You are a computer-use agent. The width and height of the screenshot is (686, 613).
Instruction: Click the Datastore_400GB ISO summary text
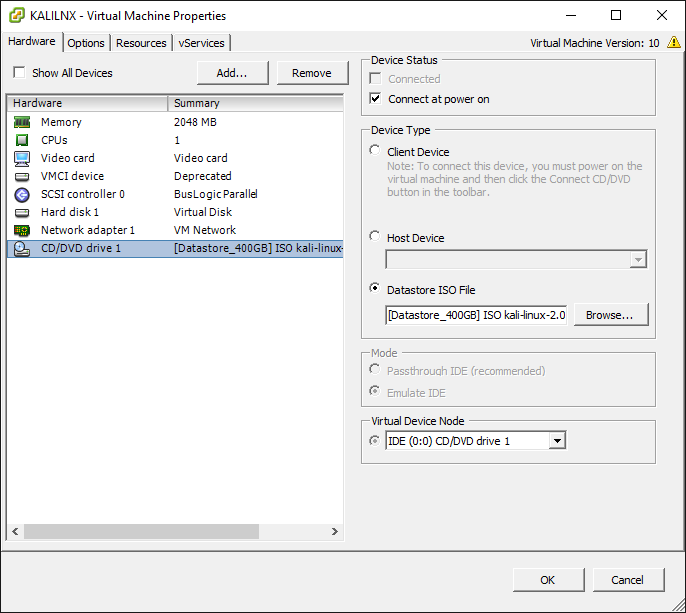(258, 249)
